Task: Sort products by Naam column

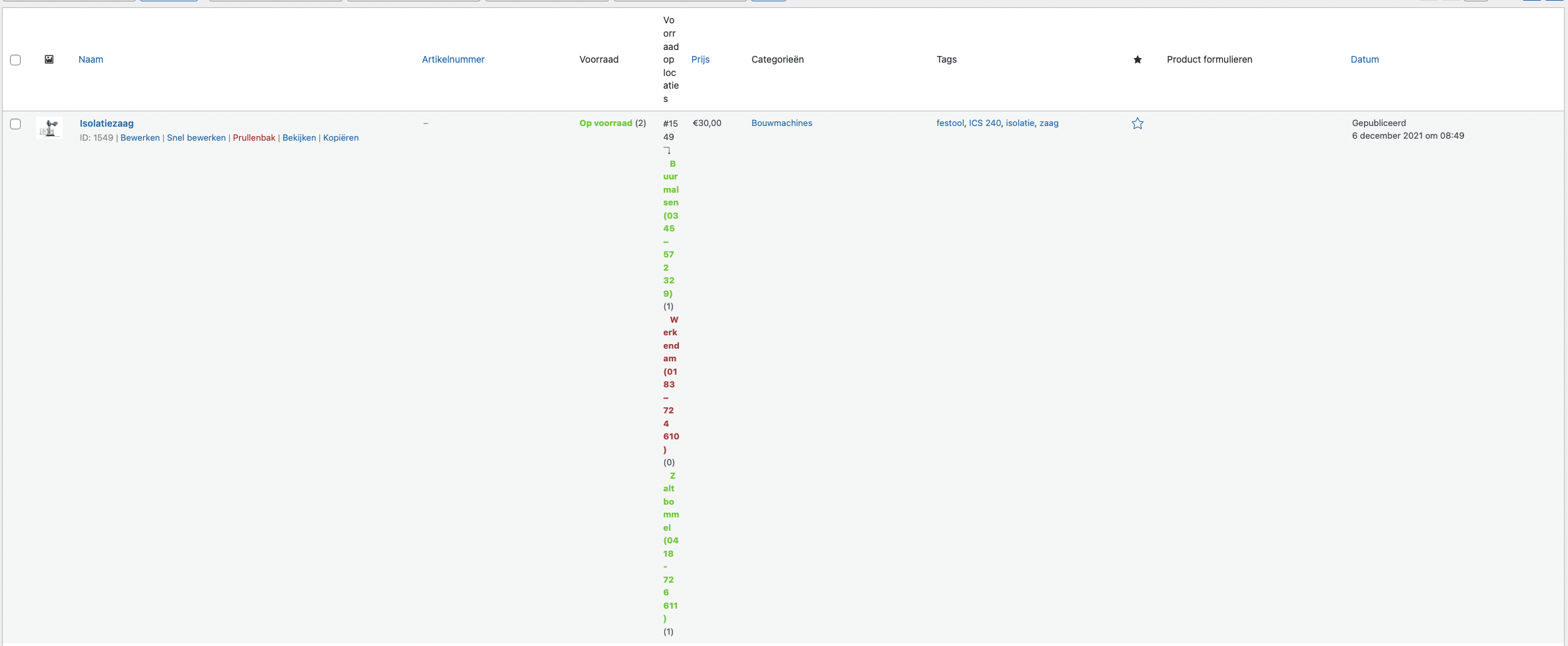Action: click(x=91, y=59)
